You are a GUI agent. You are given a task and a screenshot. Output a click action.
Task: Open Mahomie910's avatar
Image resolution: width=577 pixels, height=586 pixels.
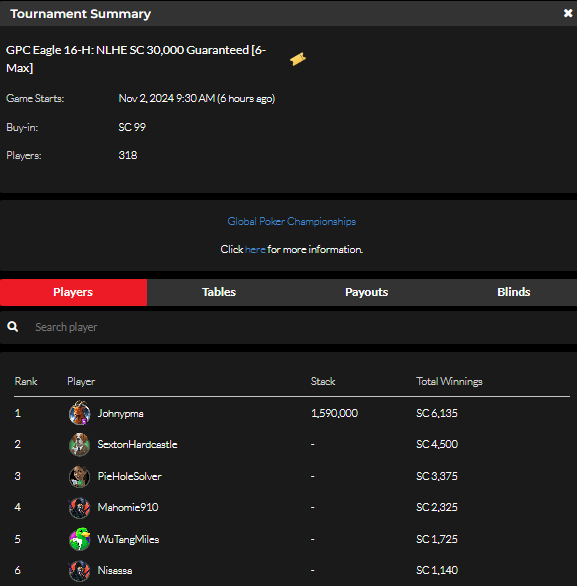point(79,508)
